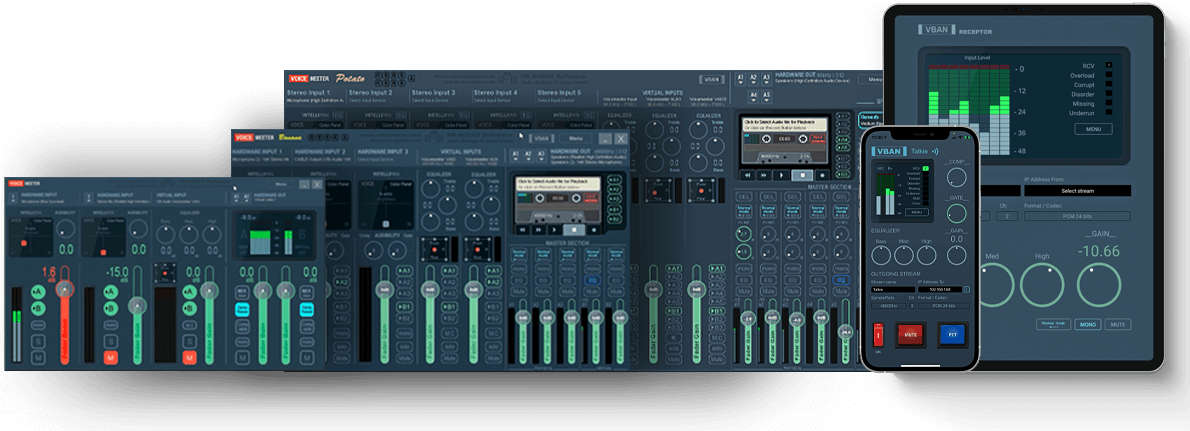
Task: Stop the Potato cassette recorder
Action: pyautogui.click(x=801, y=175)
